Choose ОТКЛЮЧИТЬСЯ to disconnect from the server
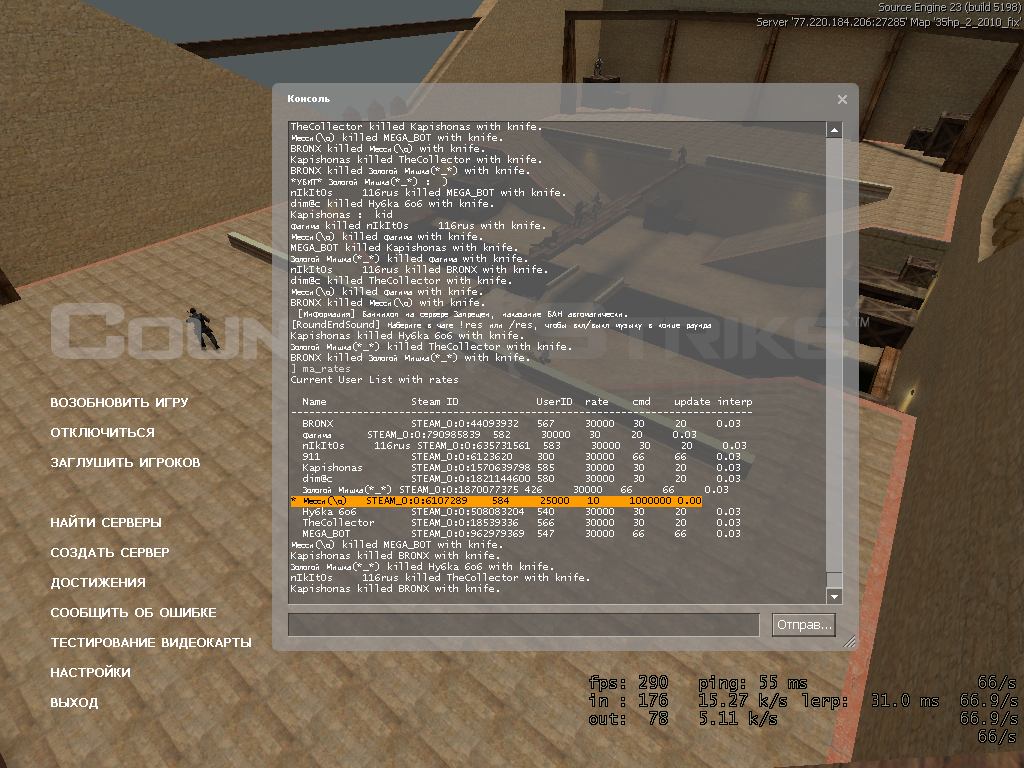The image size is (1024, 768). [103, 432]
